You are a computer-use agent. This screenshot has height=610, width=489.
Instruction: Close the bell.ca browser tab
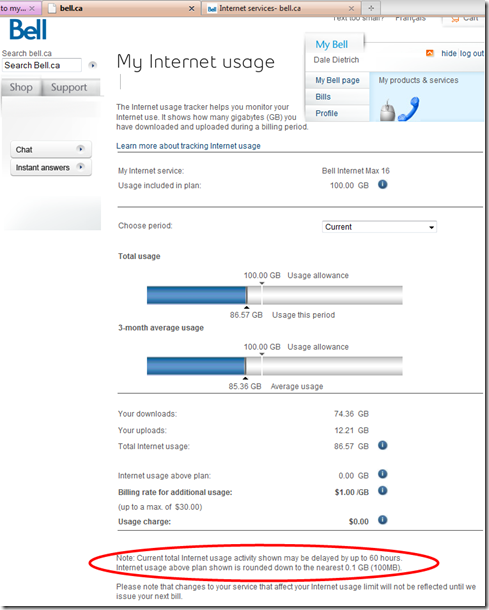coord(191,8)
